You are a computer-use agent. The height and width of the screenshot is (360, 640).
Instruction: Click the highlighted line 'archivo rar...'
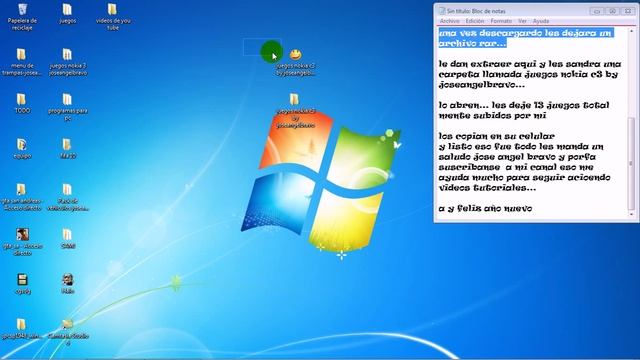click(x=473, y=43)
